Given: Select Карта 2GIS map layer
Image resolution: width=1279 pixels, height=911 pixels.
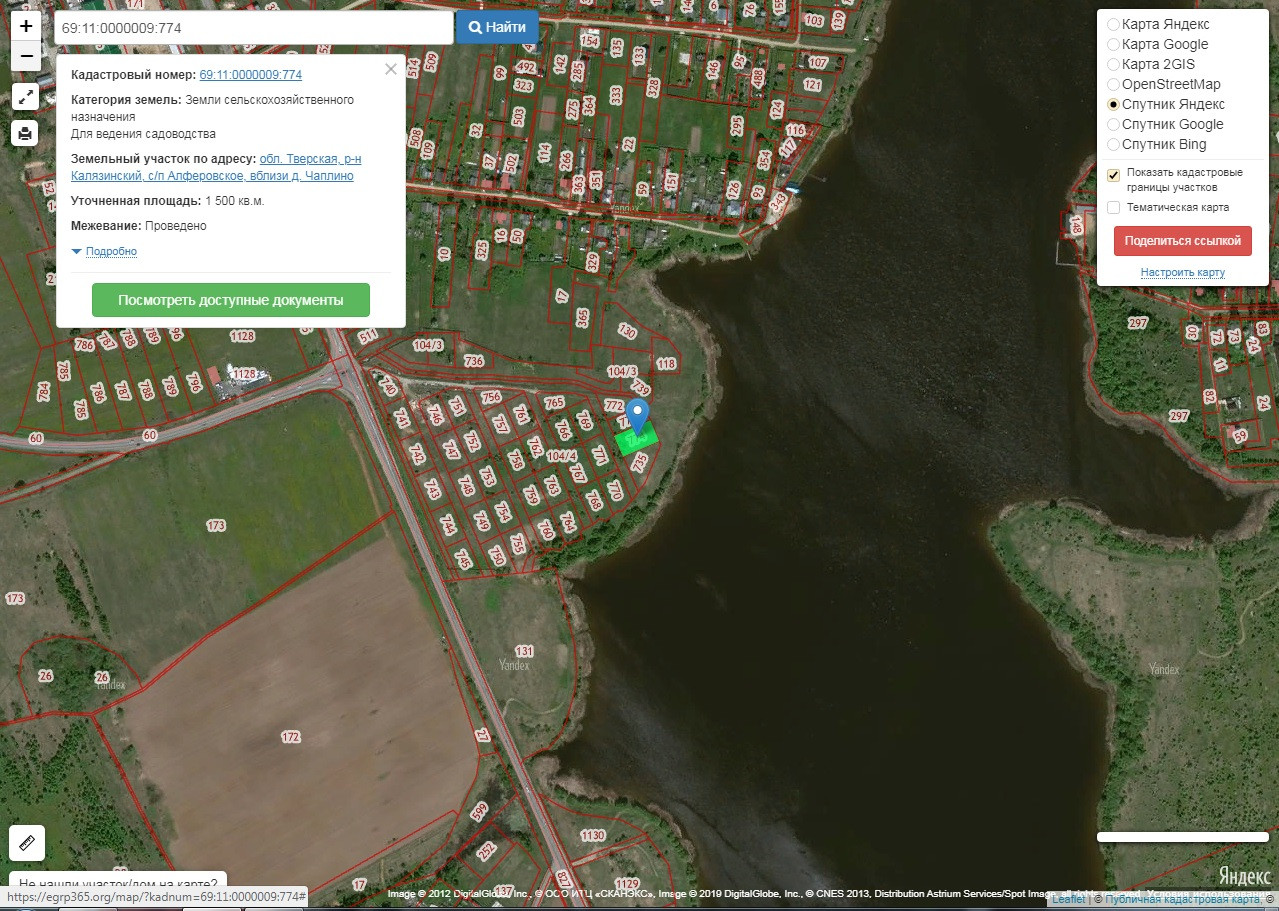Looking at the screenshot, I should click(1113, 64).
